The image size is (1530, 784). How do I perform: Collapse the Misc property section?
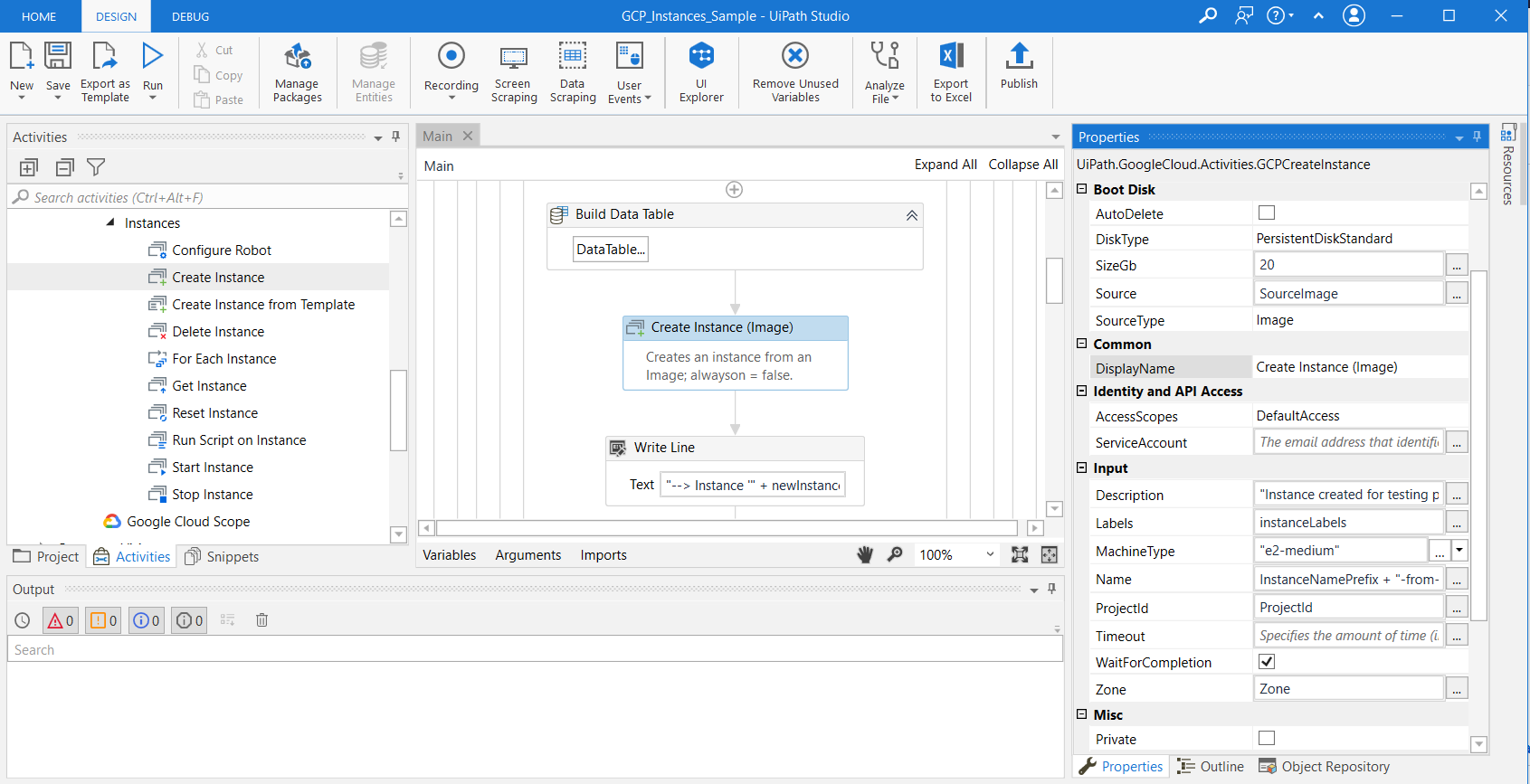pyautogui.click(x=1081, y=714)
